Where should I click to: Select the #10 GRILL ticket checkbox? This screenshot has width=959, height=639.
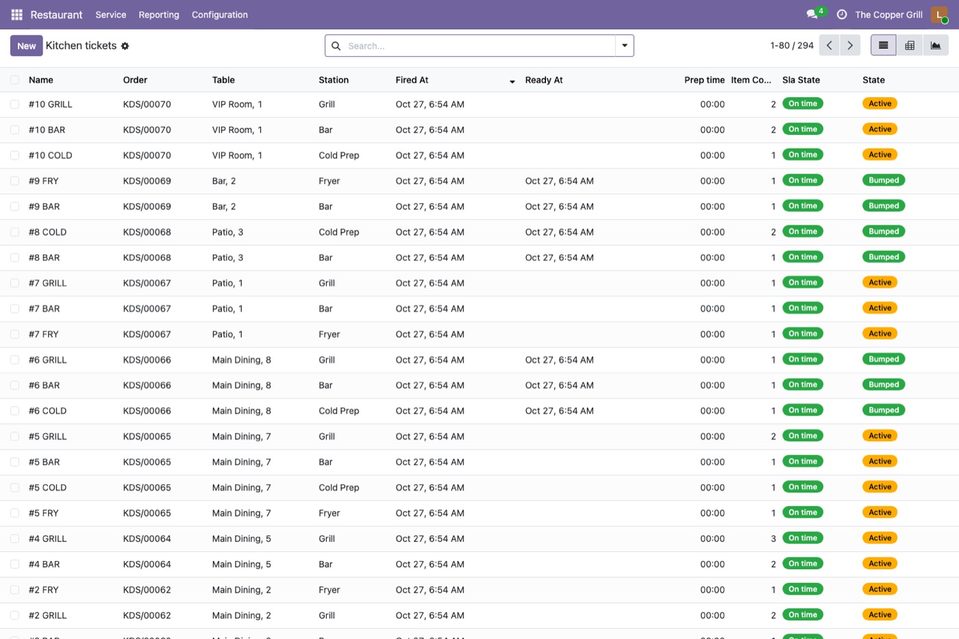tap(15, 105)
